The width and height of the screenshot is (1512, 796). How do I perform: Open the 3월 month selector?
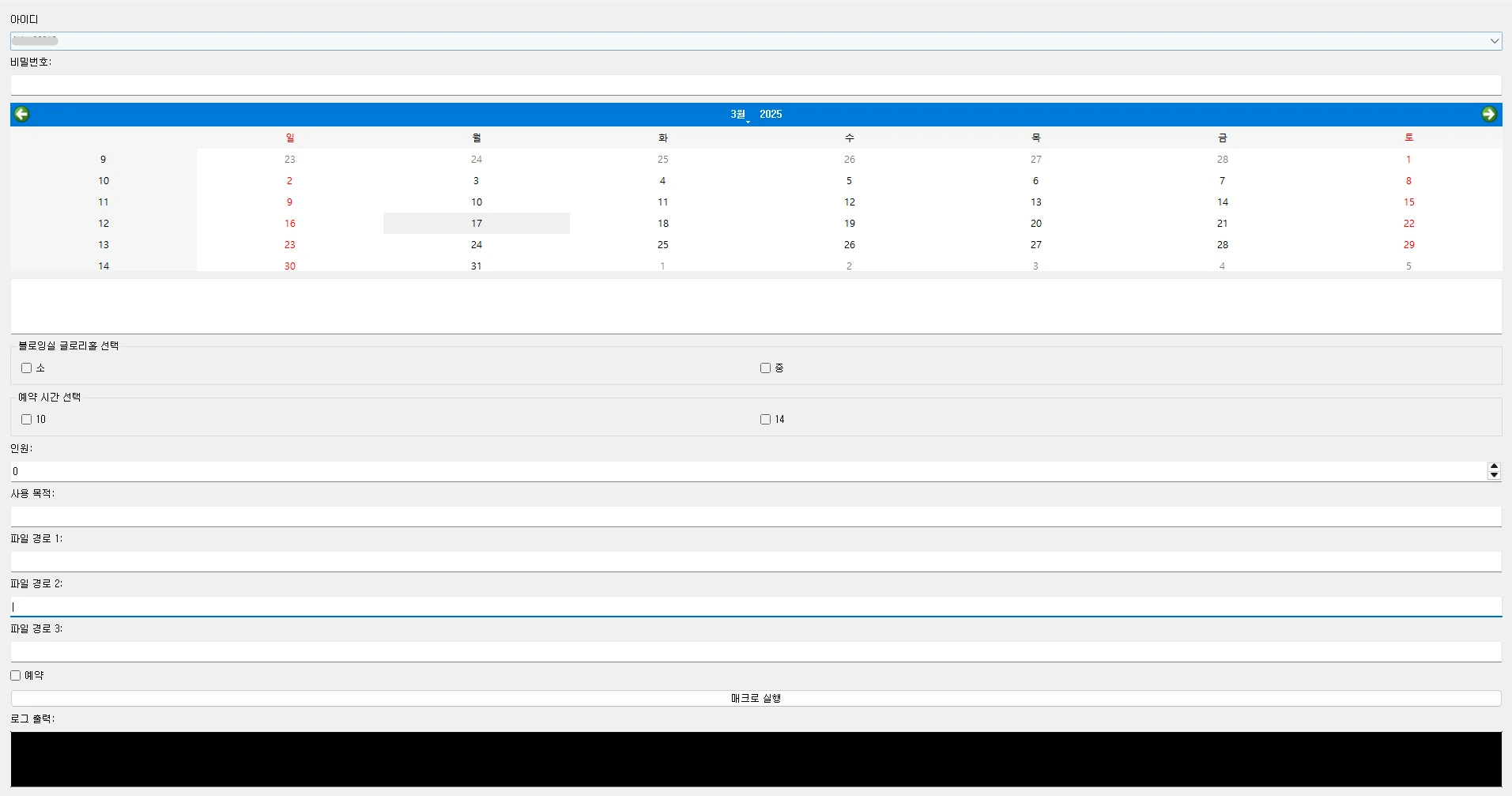738,115
